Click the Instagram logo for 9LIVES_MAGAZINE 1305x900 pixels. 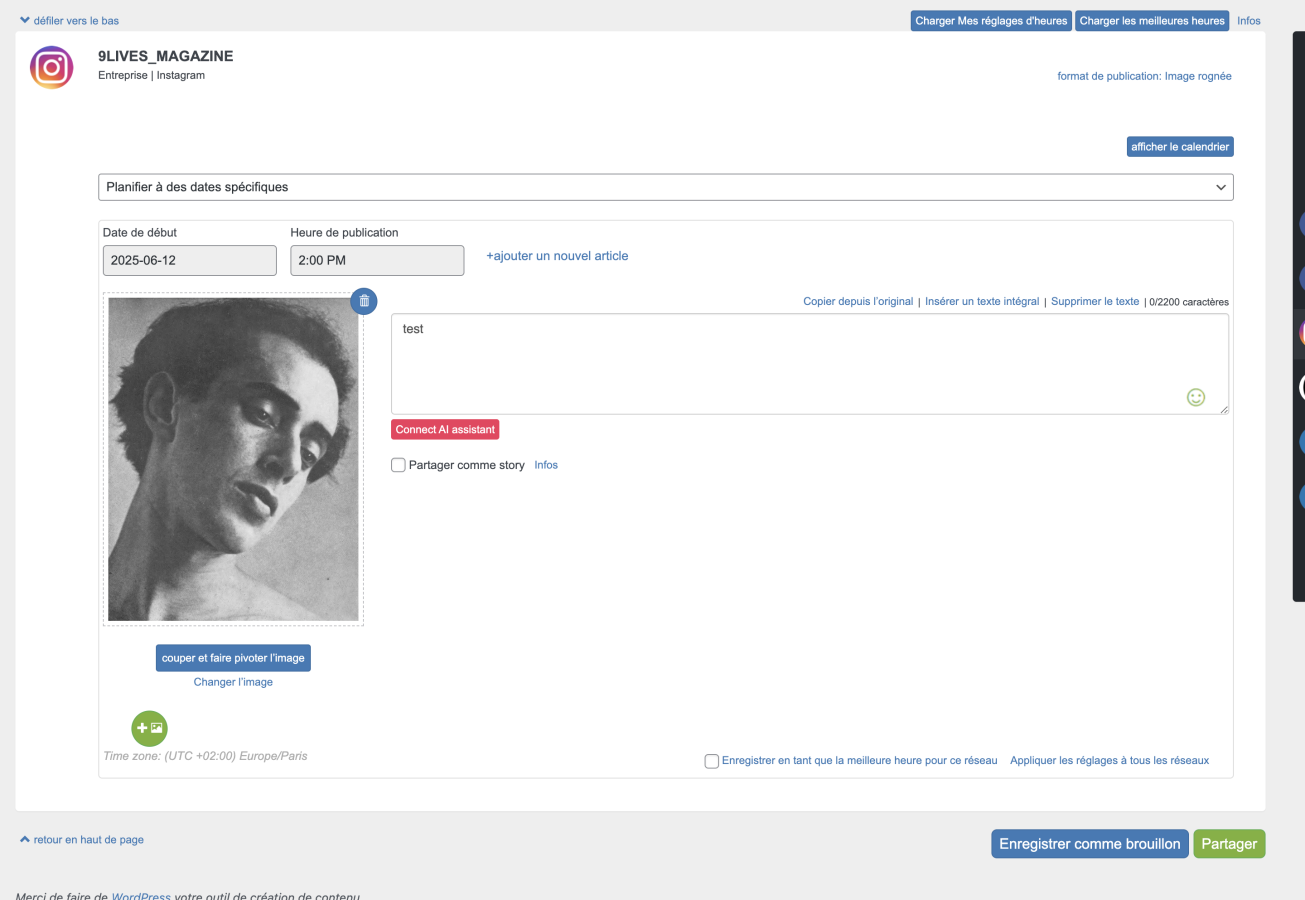click(51, 68)
